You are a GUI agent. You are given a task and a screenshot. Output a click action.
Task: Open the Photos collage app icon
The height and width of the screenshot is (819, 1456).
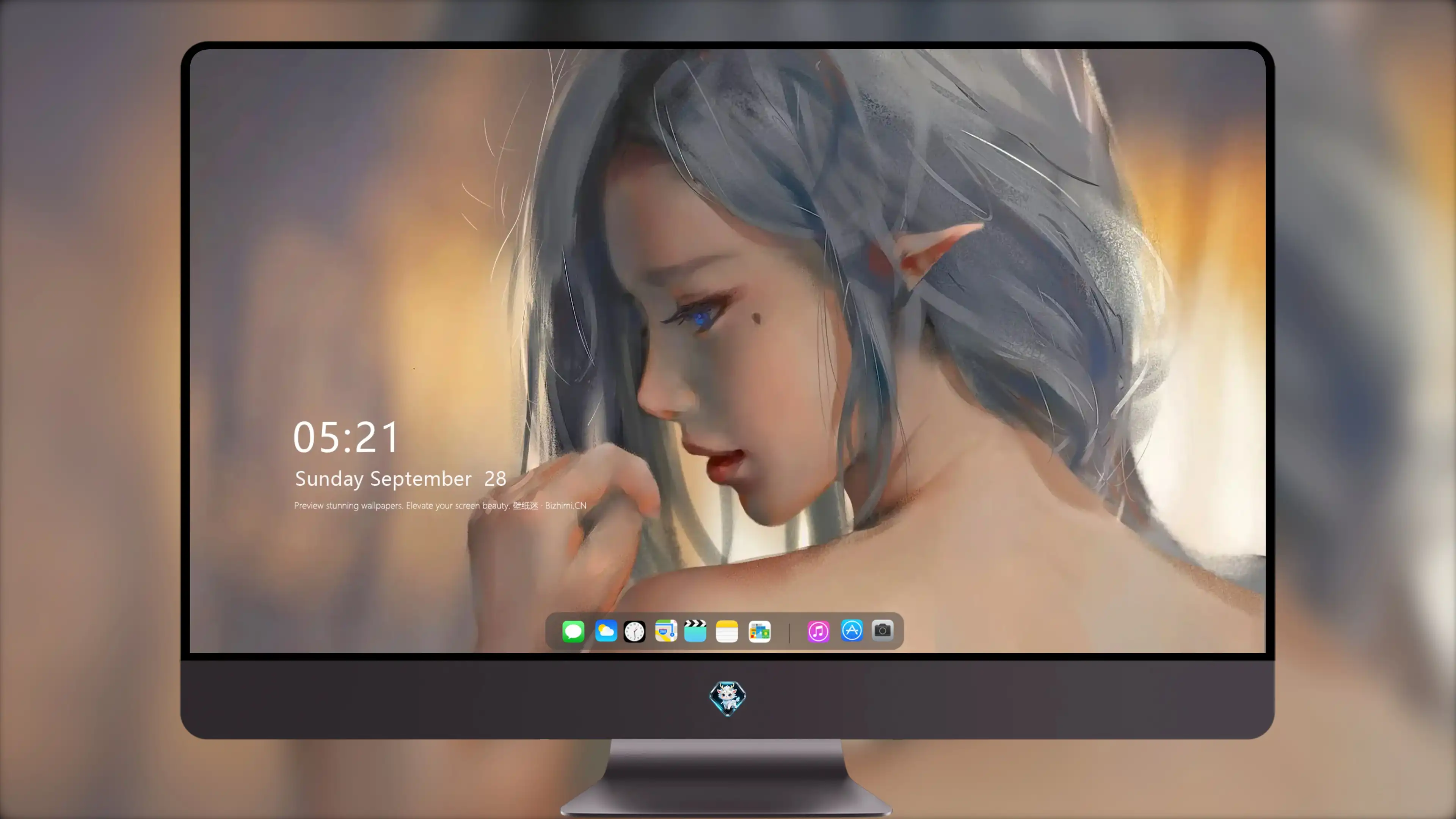click(x=759, y=631)
